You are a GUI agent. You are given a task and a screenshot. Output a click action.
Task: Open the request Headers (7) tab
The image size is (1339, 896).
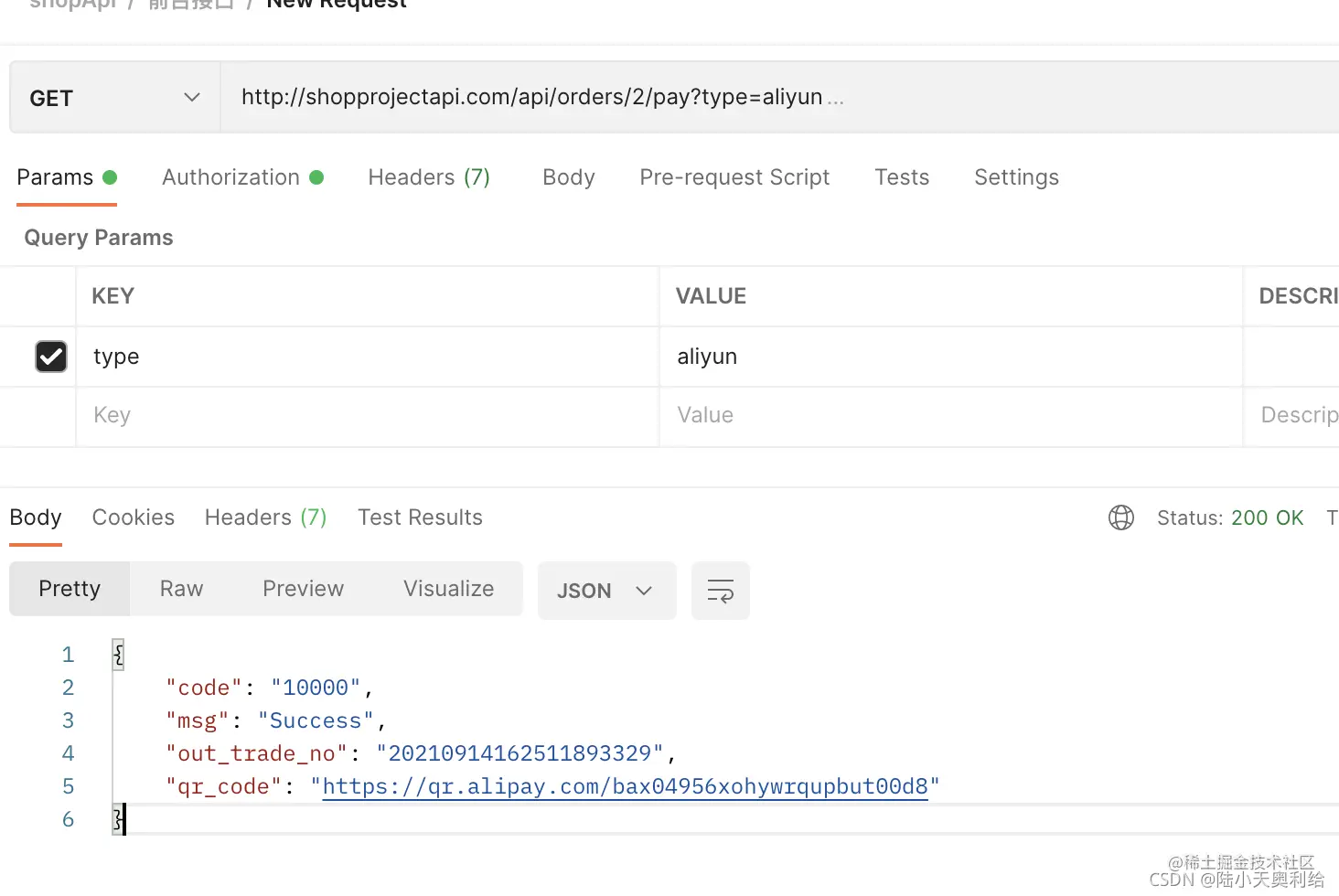click(x=429, y=177)
